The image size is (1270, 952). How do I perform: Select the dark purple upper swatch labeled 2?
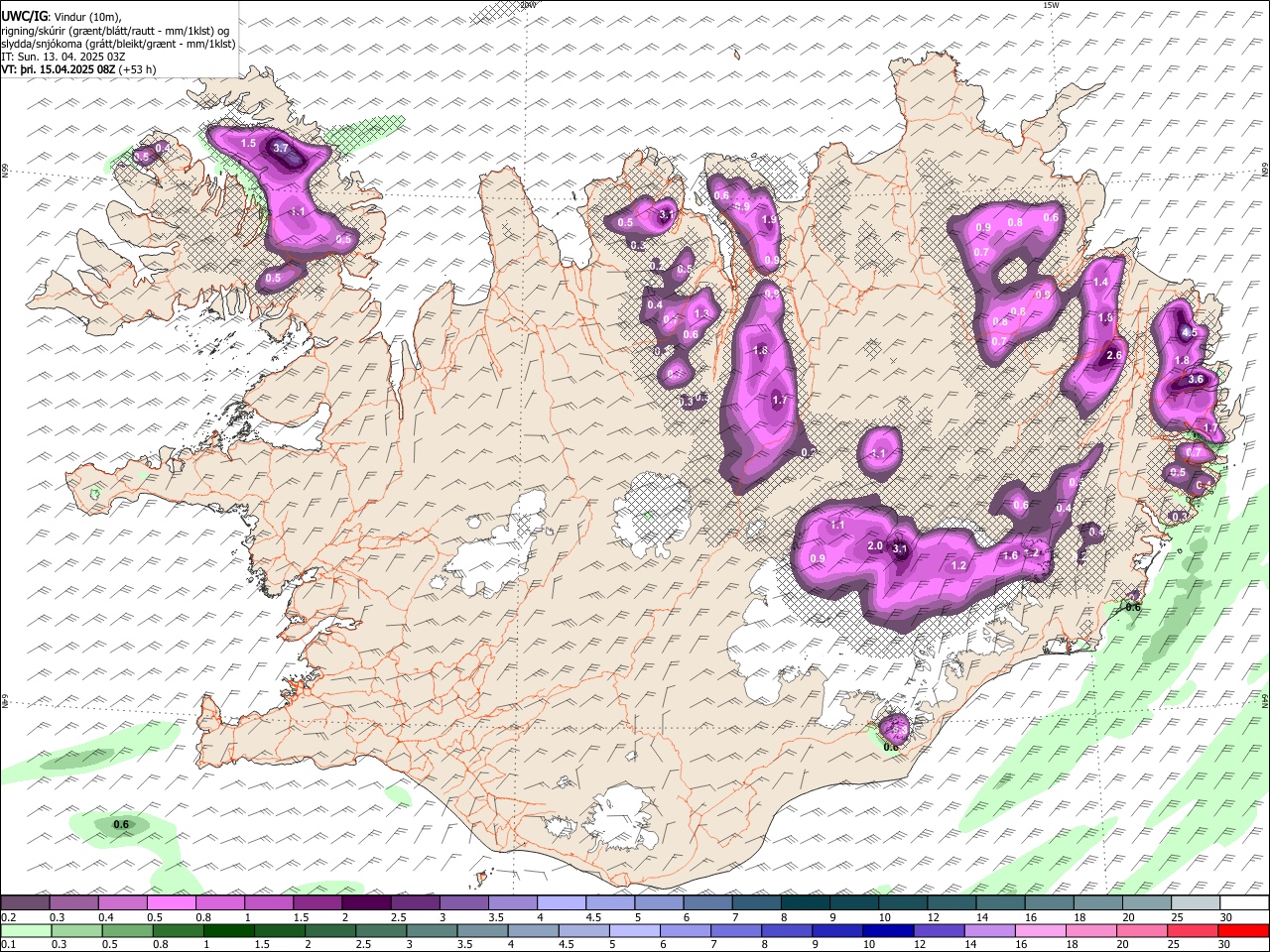(365, 902)
